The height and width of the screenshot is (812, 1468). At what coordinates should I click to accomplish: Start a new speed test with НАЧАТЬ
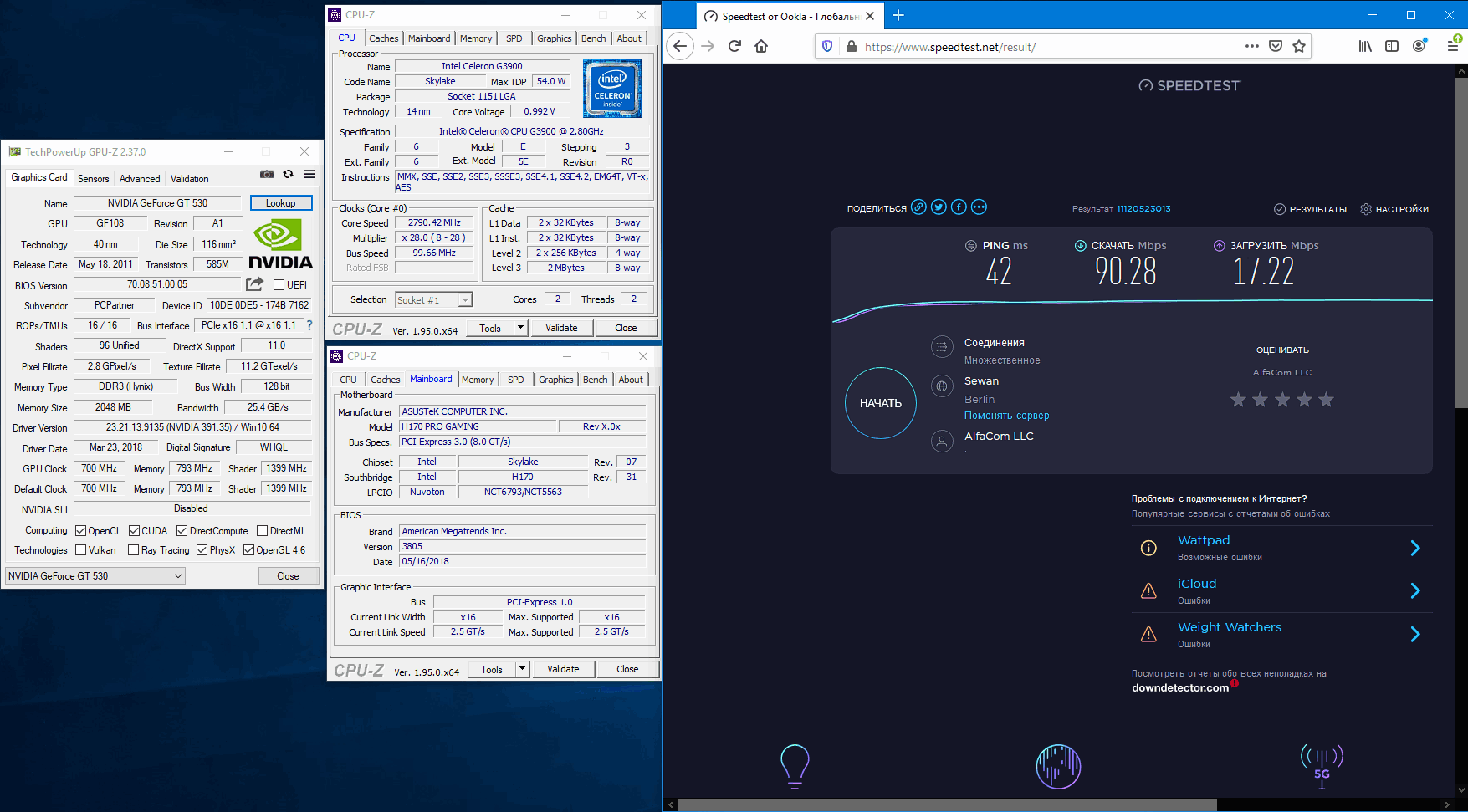pos(881,403)
